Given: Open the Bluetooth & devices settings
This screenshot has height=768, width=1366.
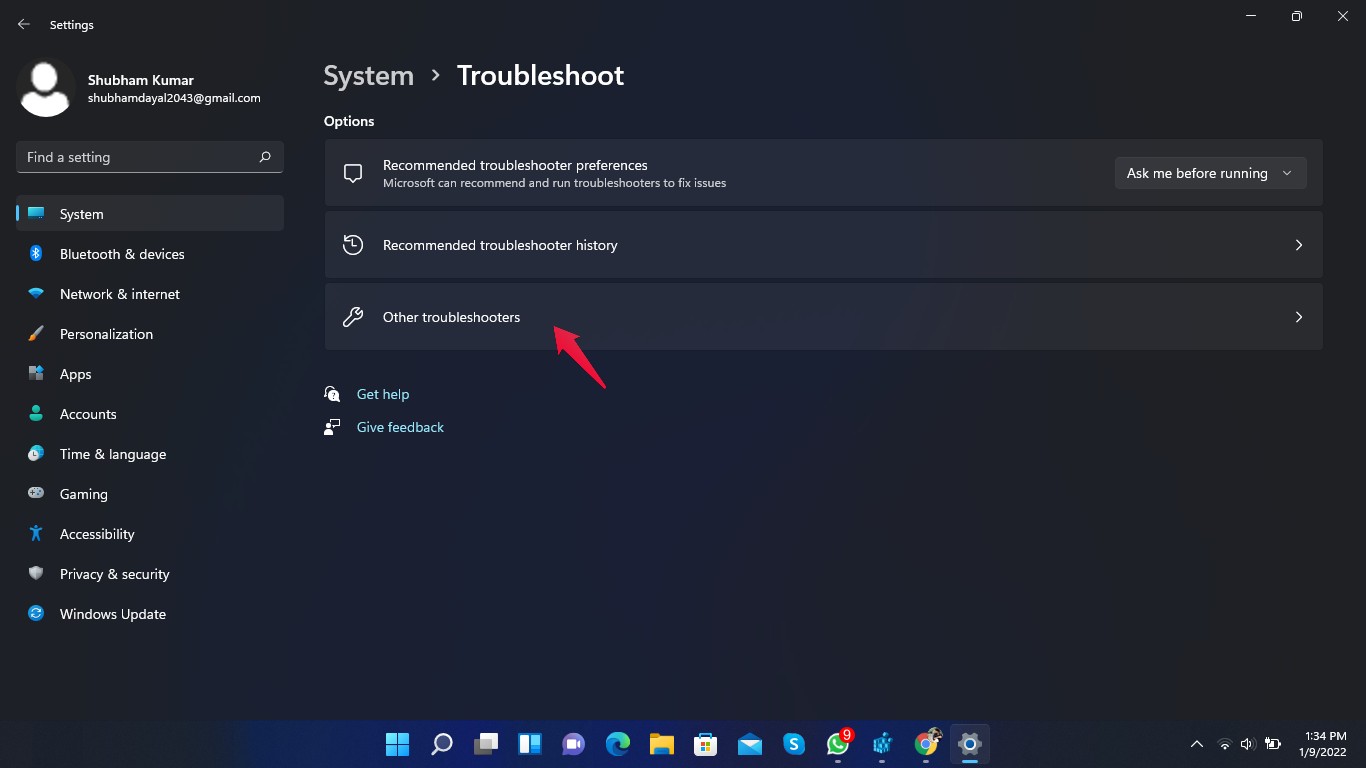Looking at the screenshot, I should (150, 254).
